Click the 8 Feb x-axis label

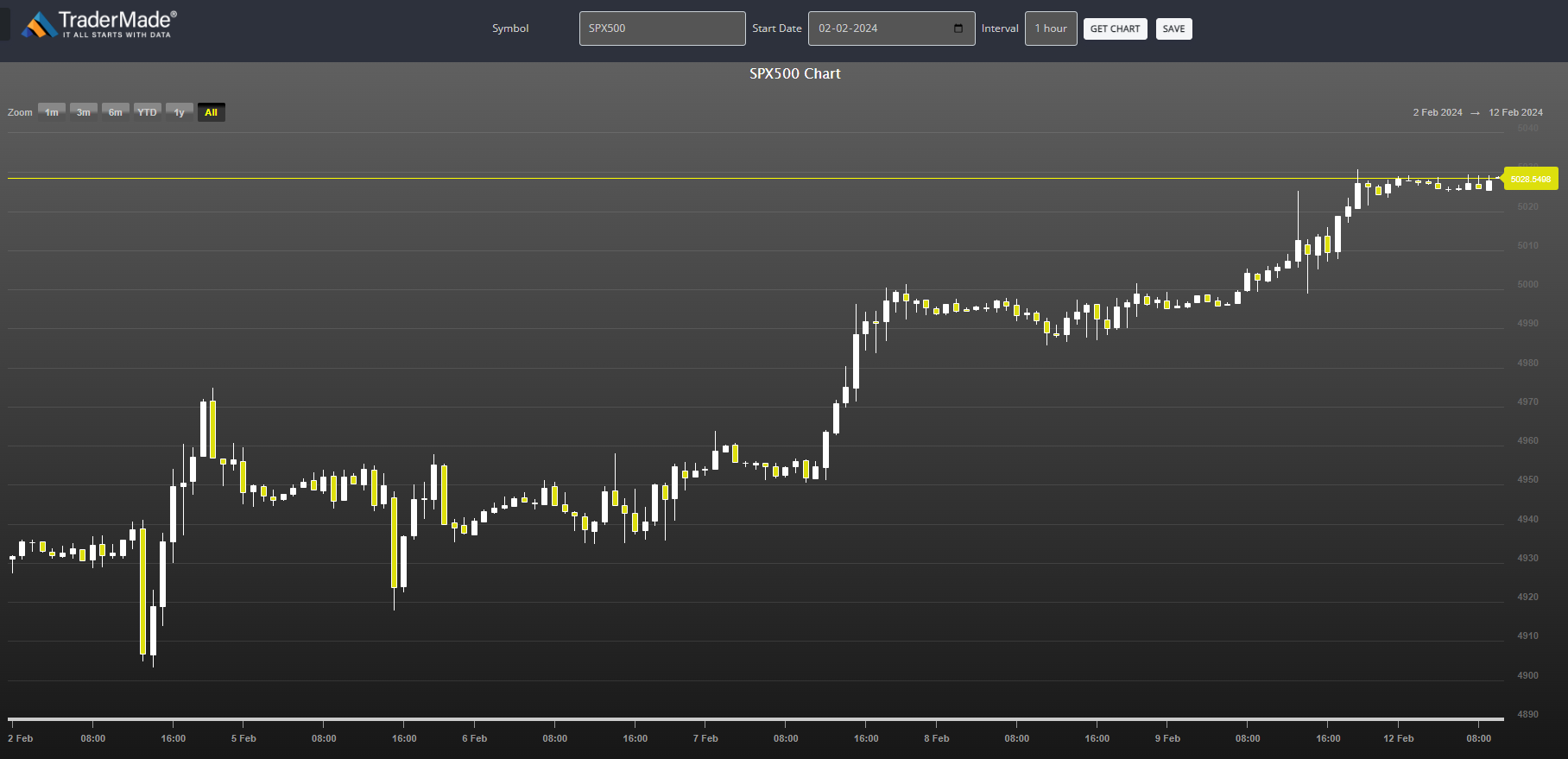click(x=937, y=738)
